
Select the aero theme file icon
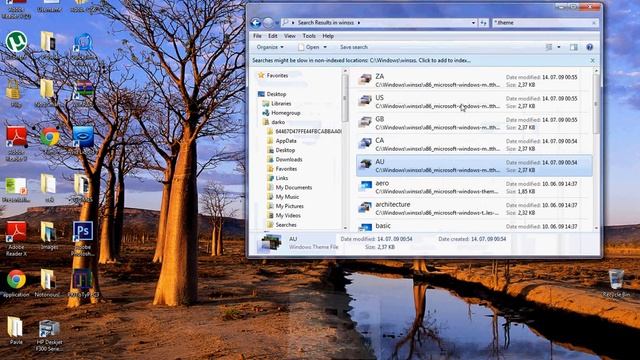click(364, 186)
